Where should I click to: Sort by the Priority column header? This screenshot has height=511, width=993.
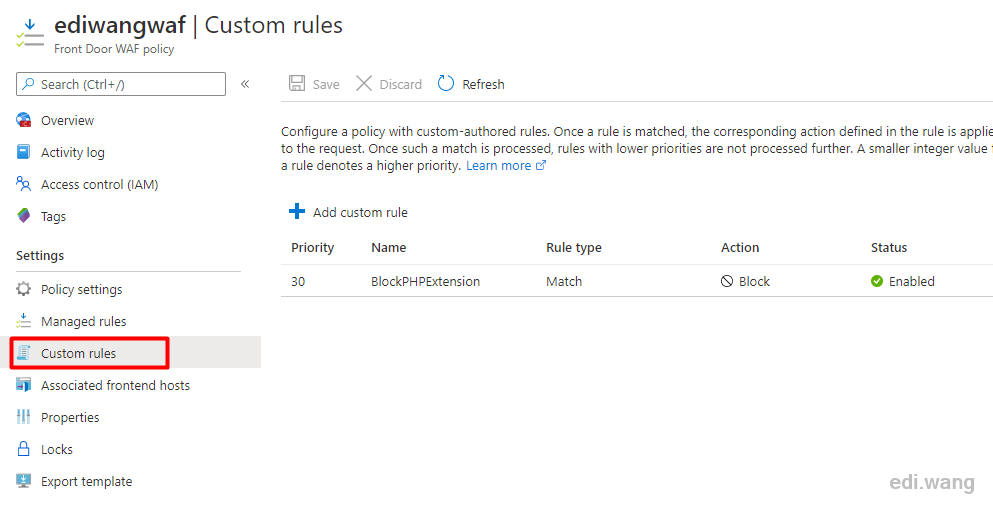coord(312,248)
